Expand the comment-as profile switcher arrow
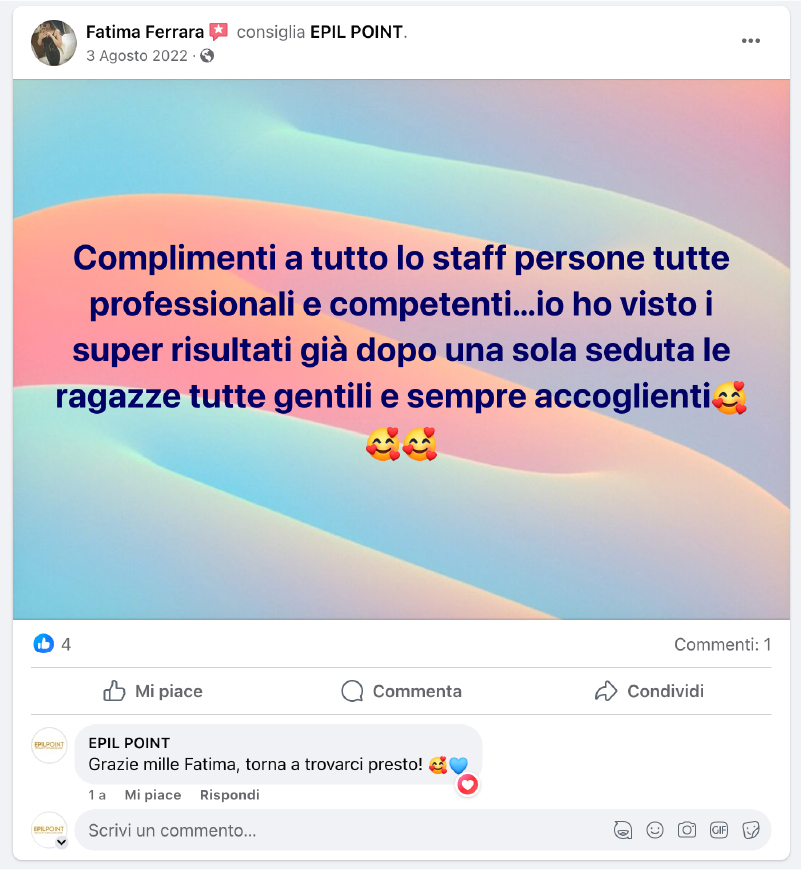This screenshot has height=870, width=801. (62, 842)
